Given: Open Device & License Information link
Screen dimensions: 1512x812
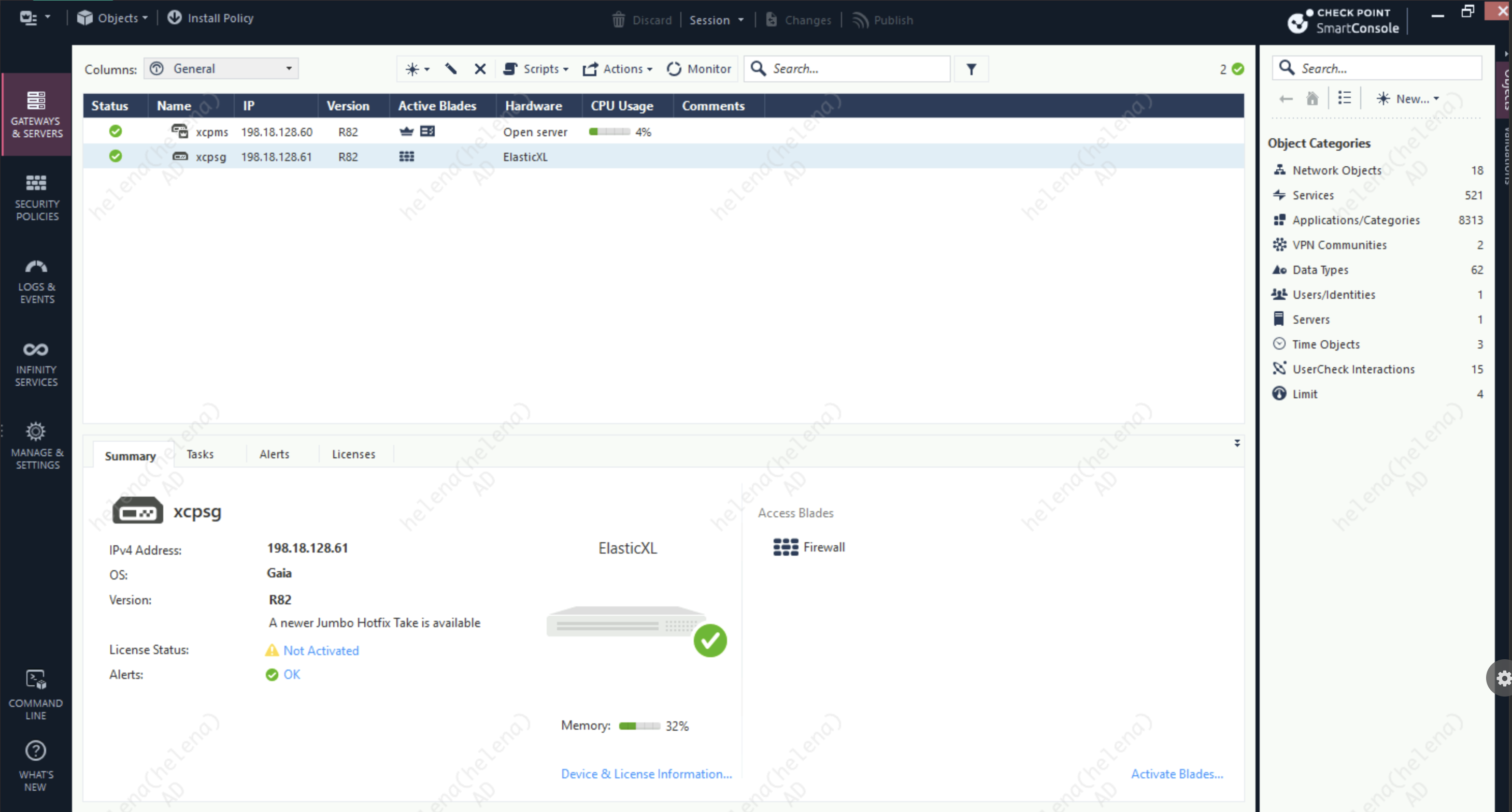Looking at the screenshot, I should tap(646, 774).
